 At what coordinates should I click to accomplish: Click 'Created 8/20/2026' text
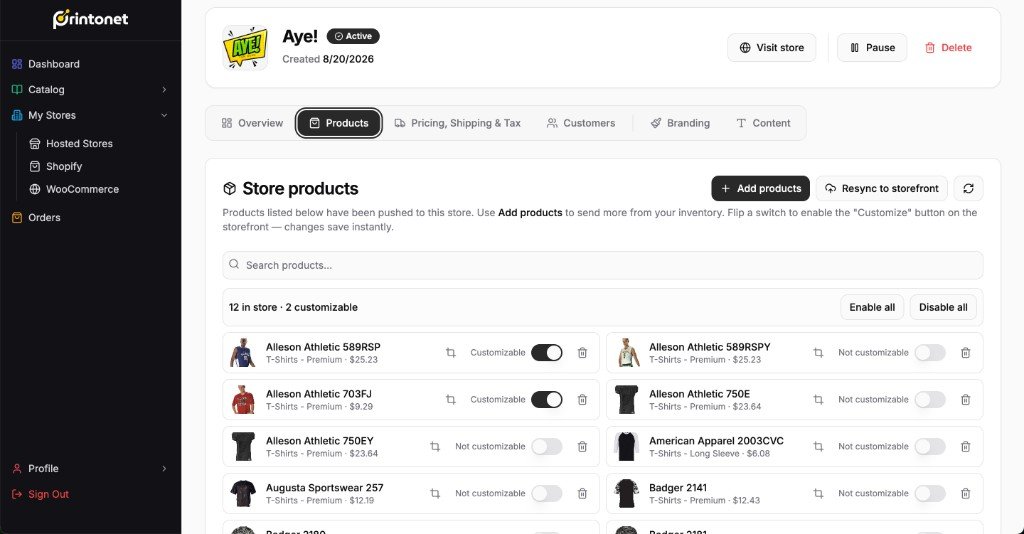(x=328, y=59)
